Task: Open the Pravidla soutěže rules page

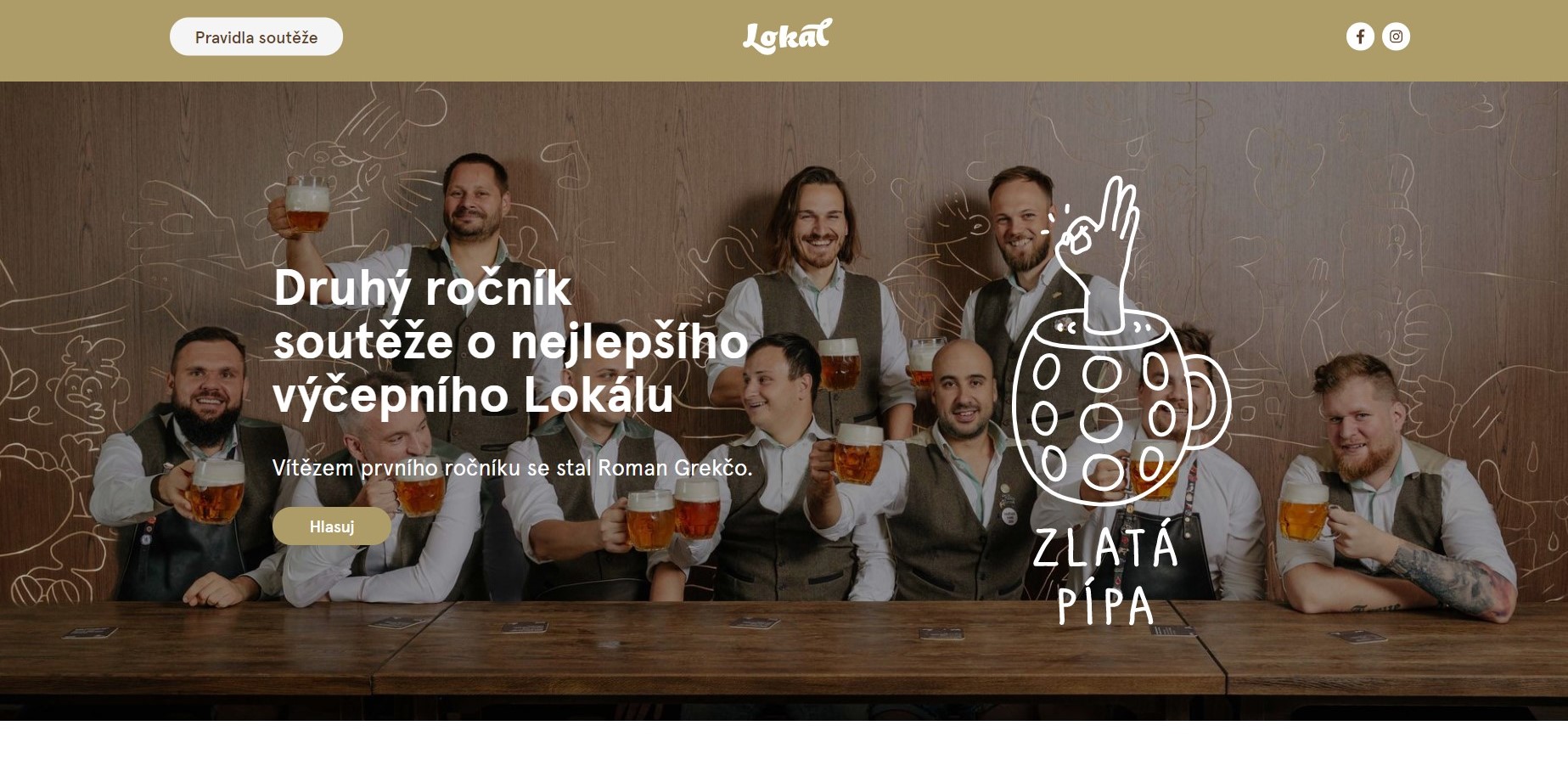Action: click(256, 37)
